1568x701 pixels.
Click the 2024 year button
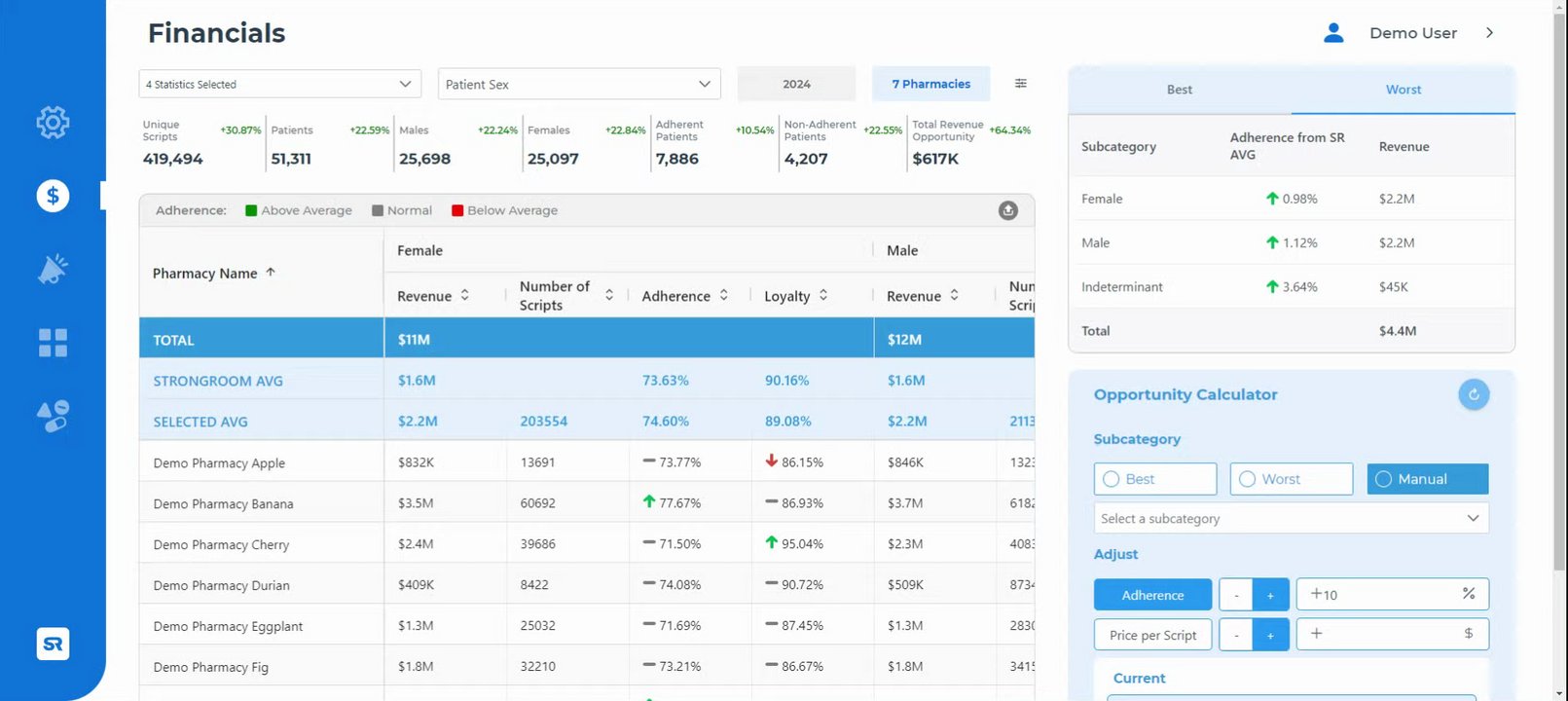pyautogui.click(x=796, y=84)
